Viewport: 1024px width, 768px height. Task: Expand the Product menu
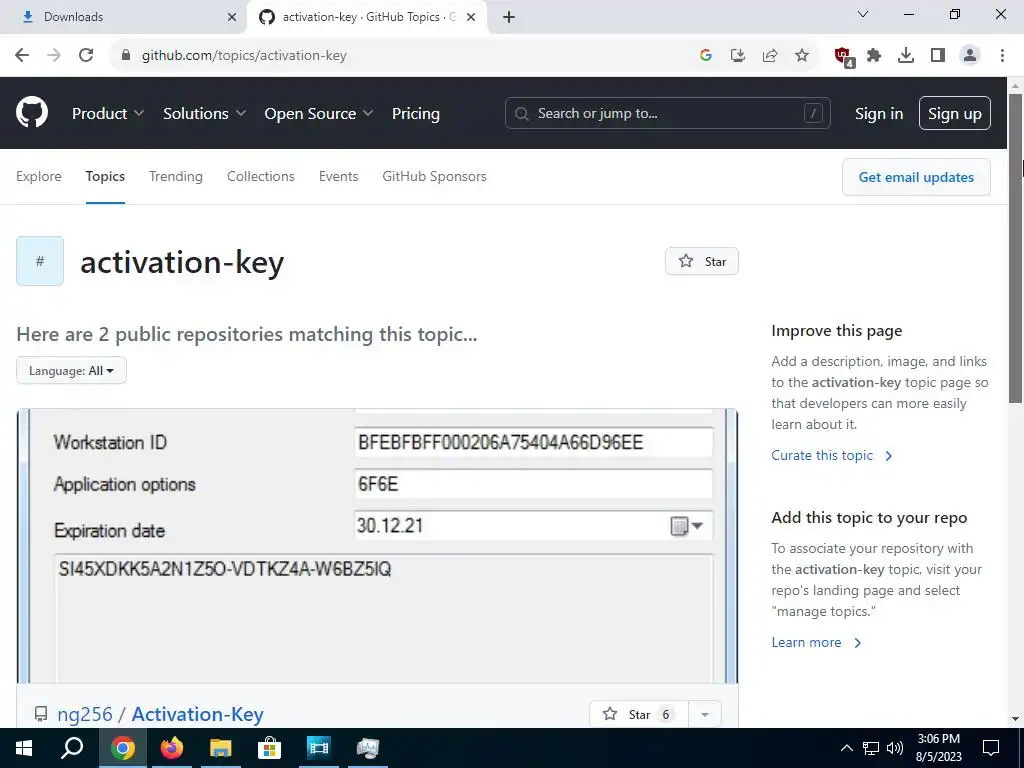108,114
